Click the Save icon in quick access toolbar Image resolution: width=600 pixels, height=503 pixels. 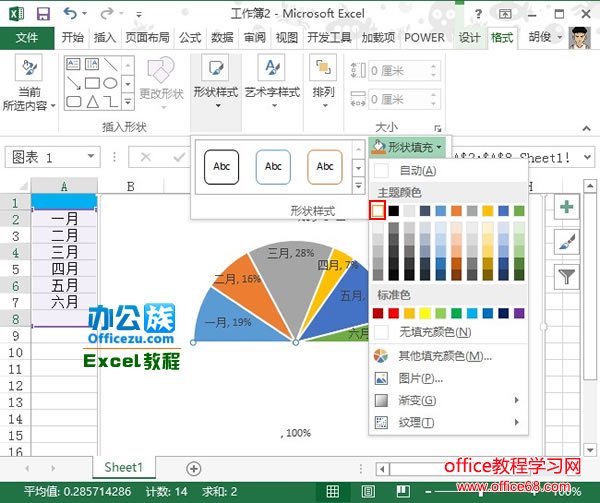[43, 14]
